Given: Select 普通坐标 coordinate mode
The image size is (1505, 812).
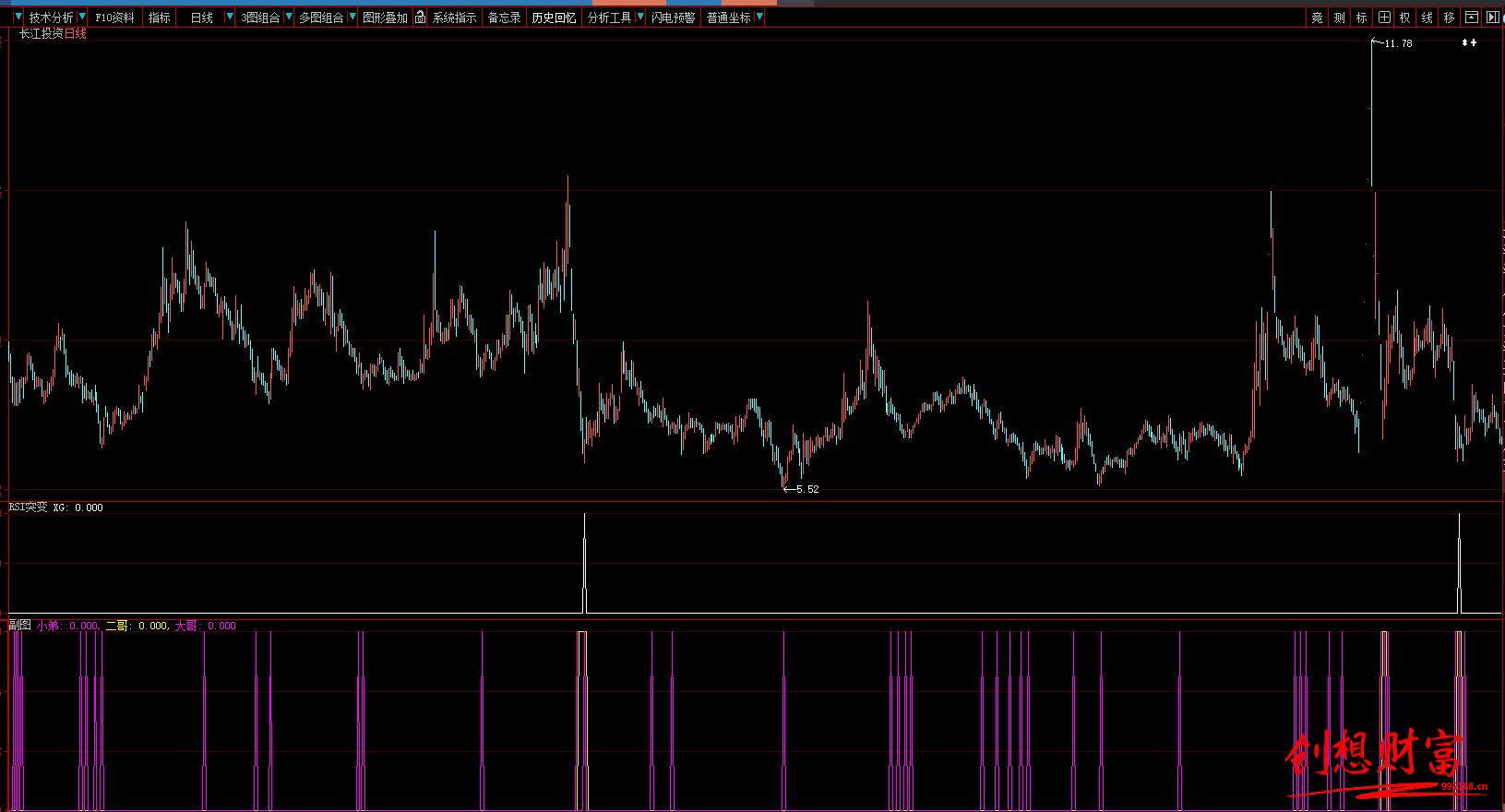Looking at the screenshot, I should [x=729, y=18].
